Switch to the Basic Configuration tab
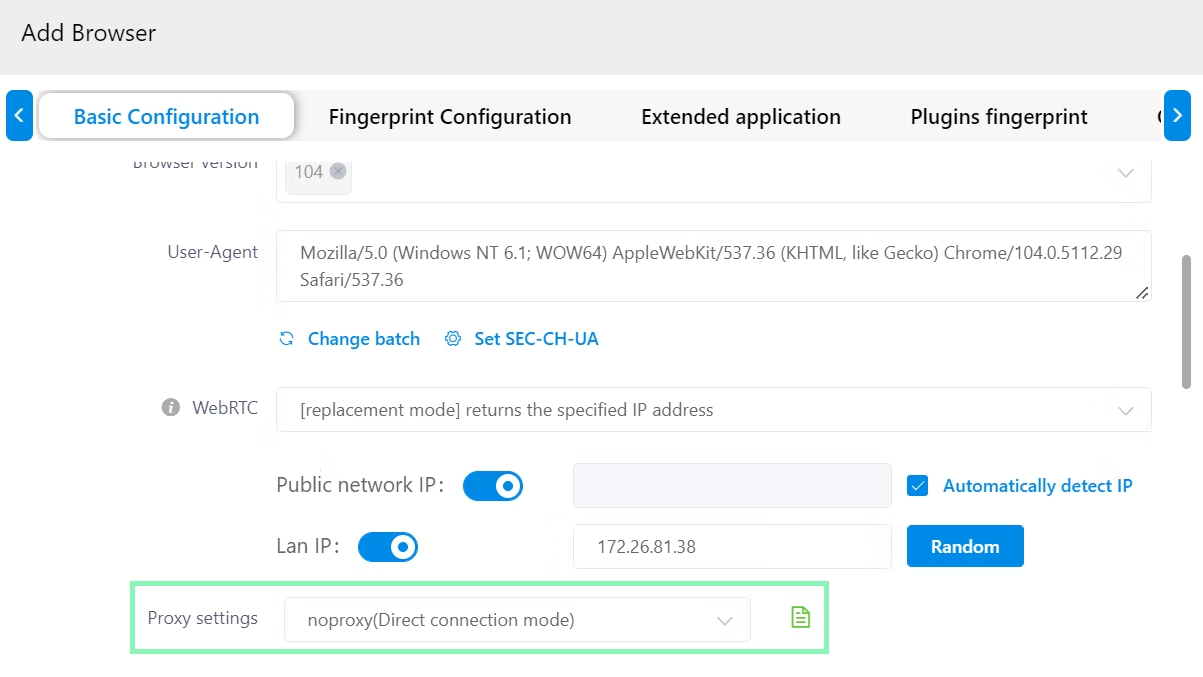1203x677 pixels. (166, 117)
